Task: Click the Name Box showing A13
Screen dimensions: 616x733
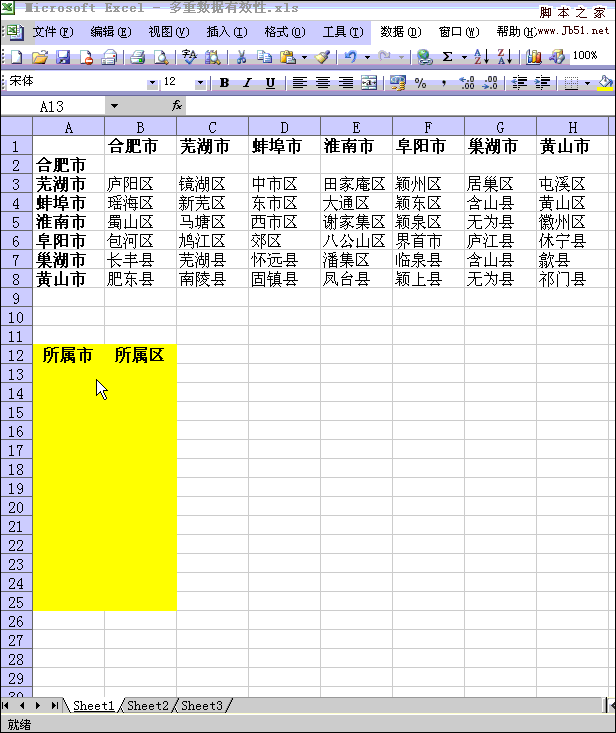Action: tap(52, 107)
